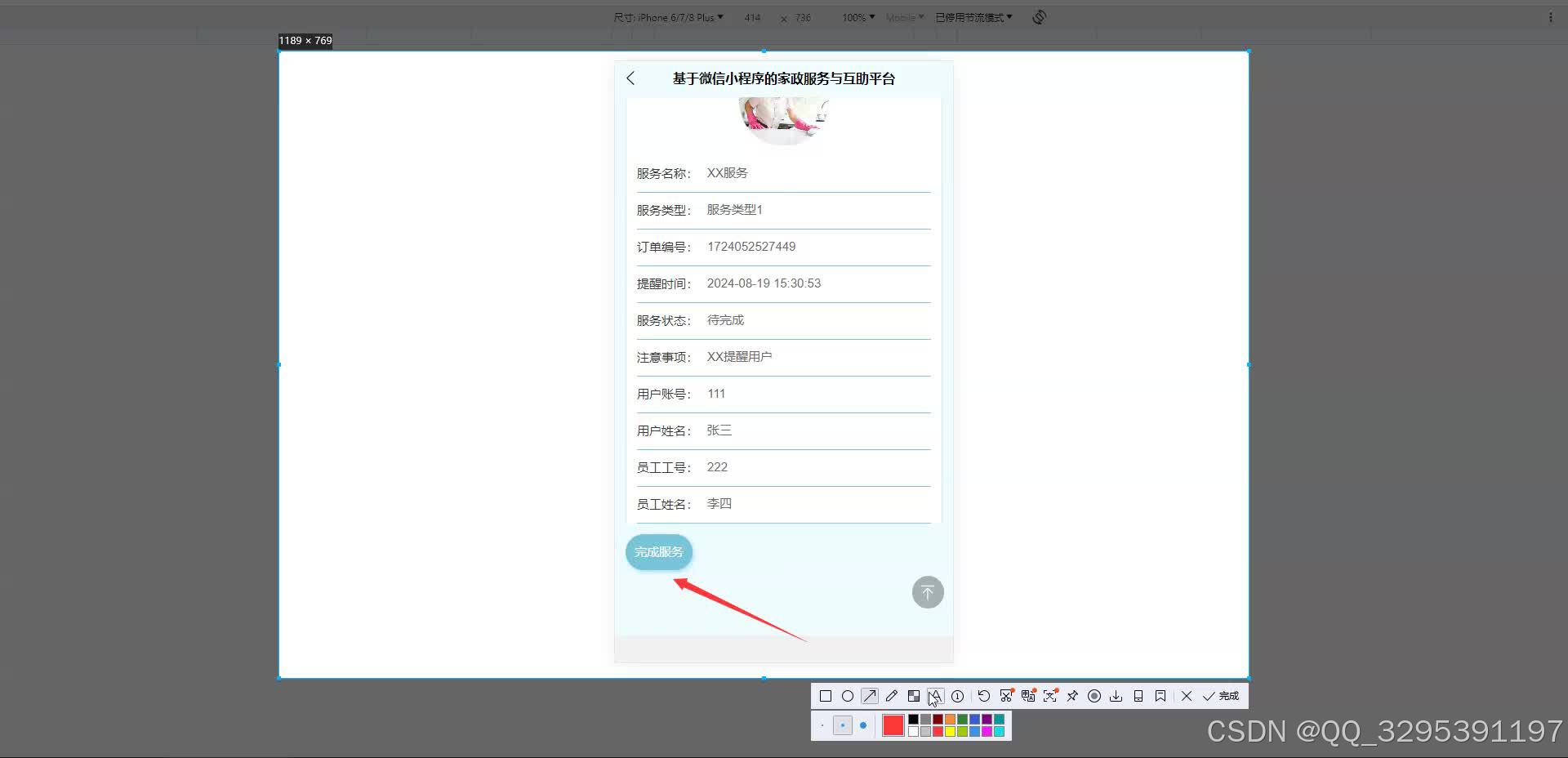
Task: Open the 100% zoom level dropdown
Action: click(x=856, y=16)
